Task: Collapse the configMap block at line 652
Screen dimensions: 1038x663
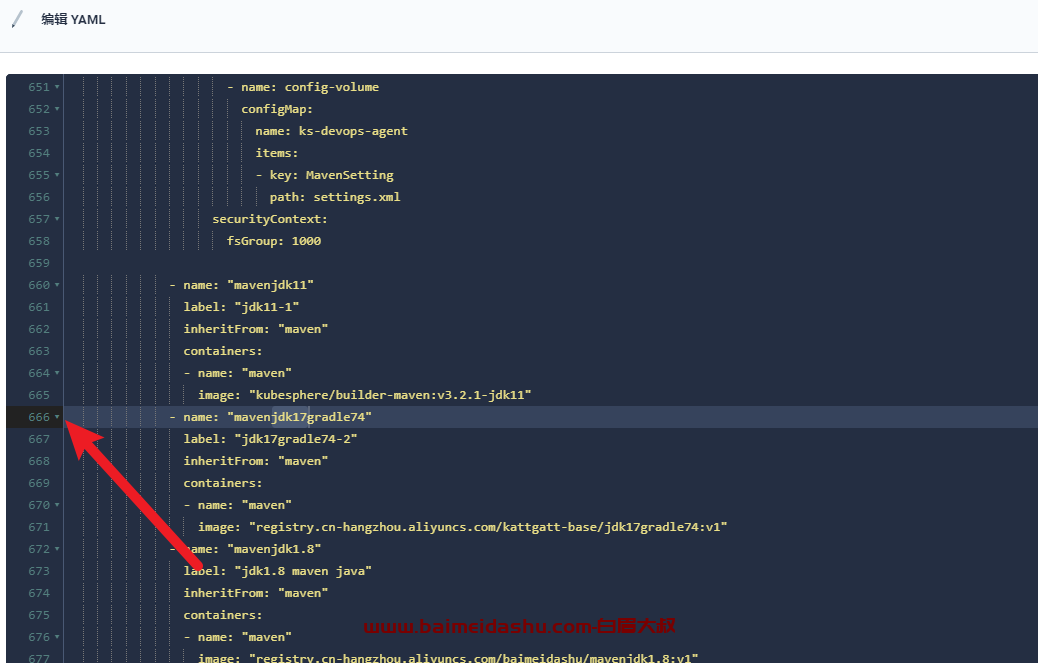Action: [x=57, y=109]
